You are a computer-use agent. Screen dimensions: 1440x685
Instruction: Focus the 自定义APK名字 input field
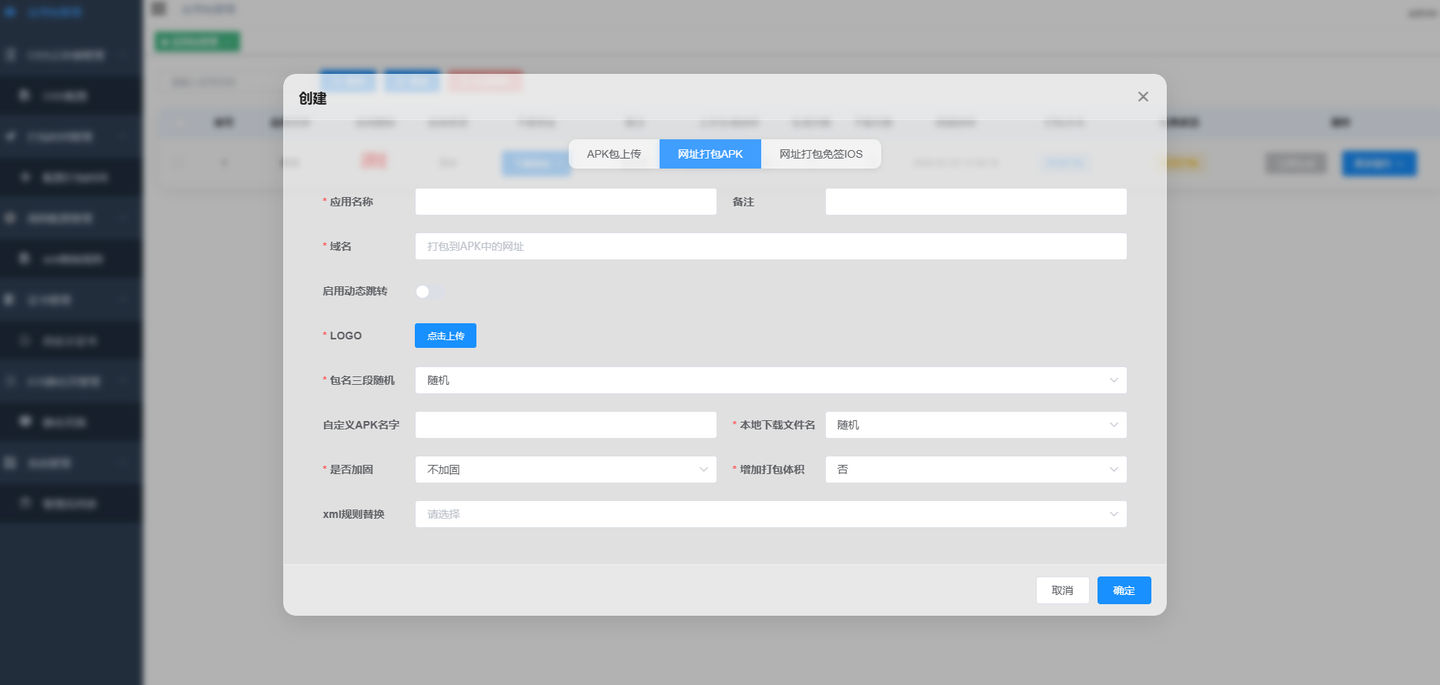coord(566,425)
